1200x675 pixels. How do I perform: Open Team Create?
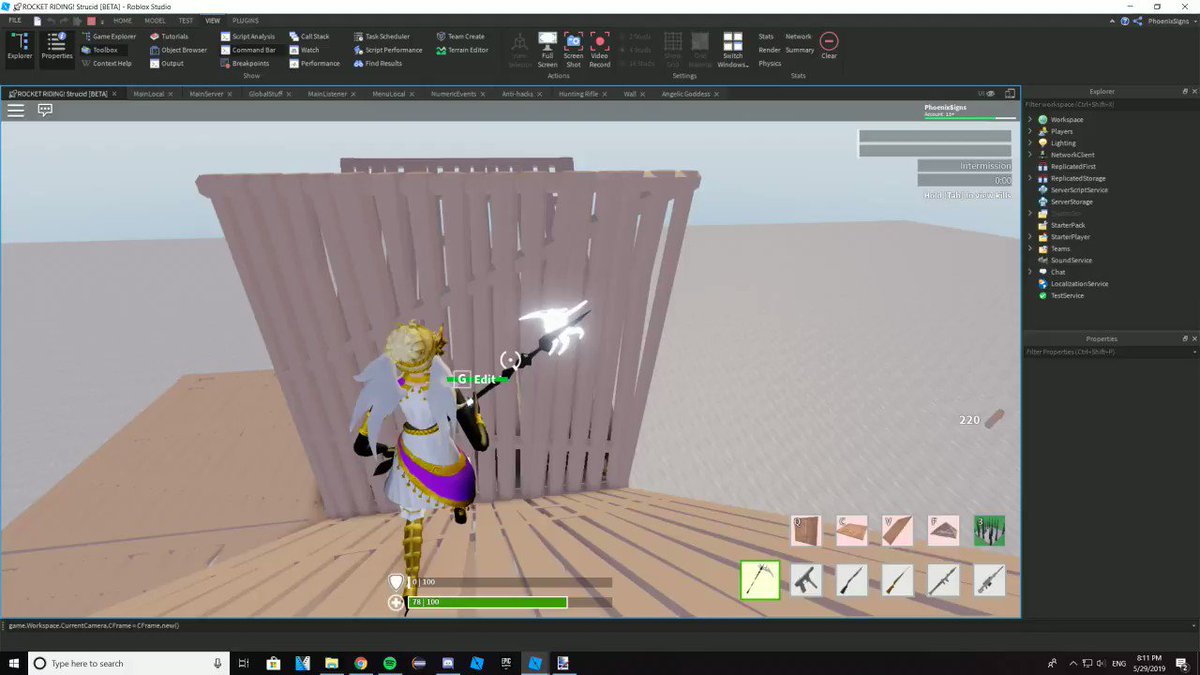(461, 36)
